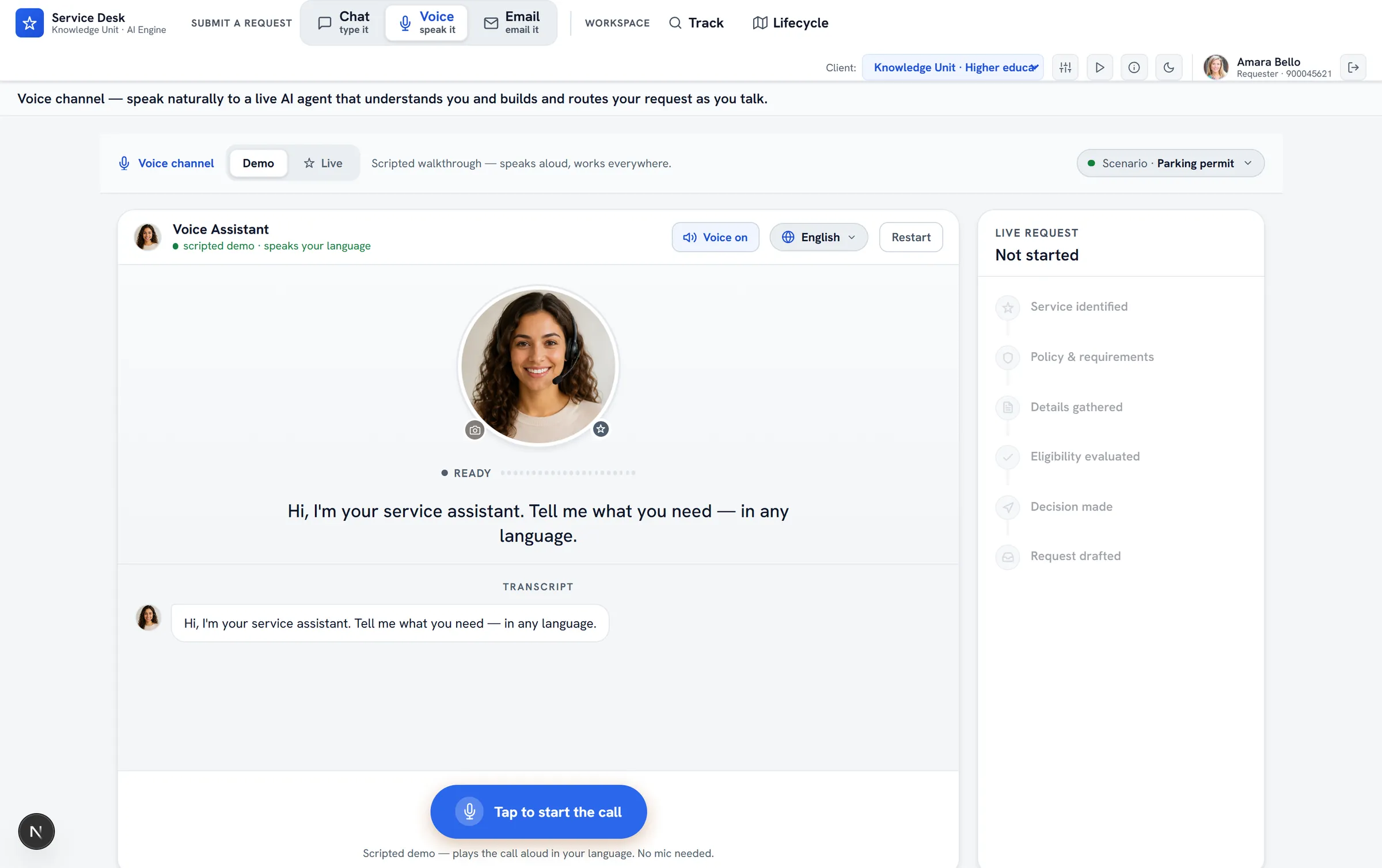Click the scripted demo status line
Image resolution: width=1382 pixels, height=868 pixels.
(271, 246)
